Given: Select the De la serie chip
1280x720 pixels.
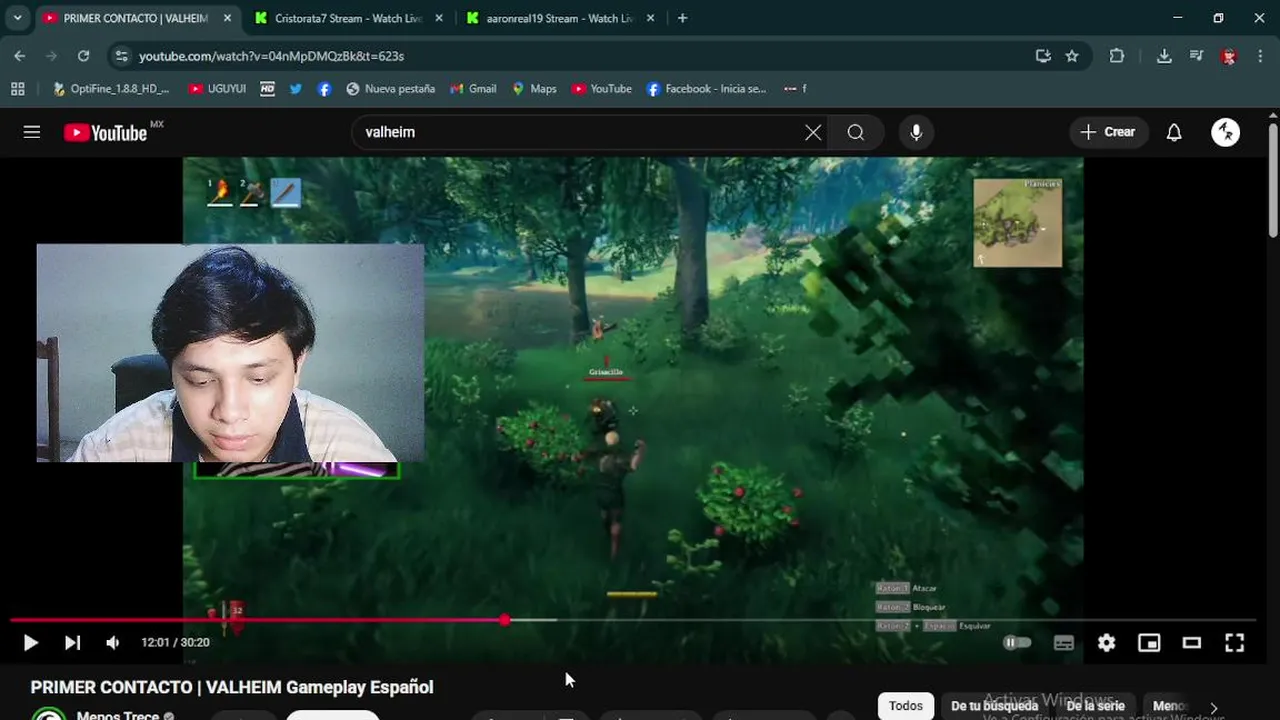Looking at the screenshot, I should coord(1095,706).
